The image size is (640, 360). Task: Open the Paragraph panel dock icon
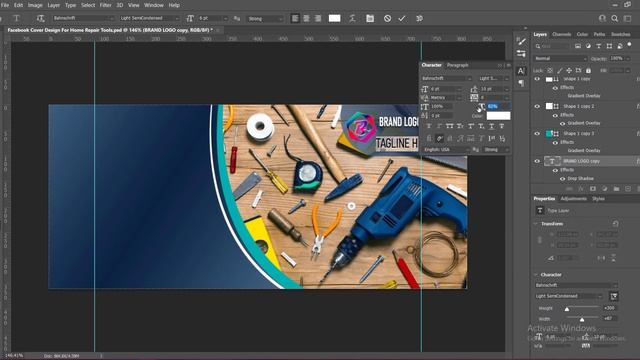[521, 83]
